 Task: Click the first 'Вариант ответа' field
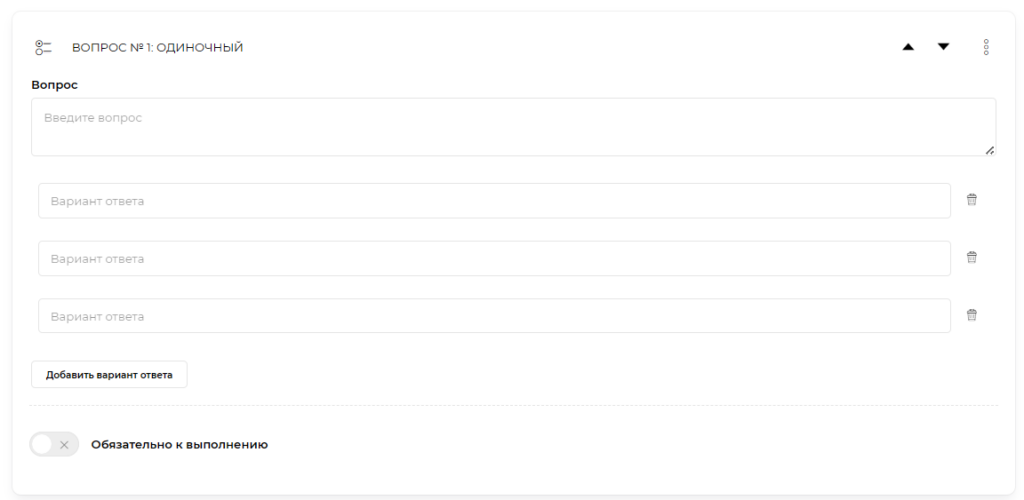click(494, 201)
